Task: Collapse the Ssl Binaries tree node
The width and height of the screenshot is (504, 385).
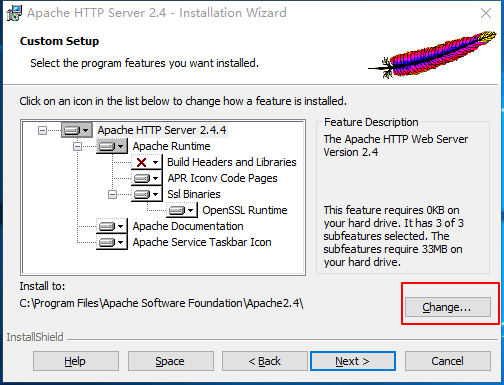Action: (x=112, y=194)
